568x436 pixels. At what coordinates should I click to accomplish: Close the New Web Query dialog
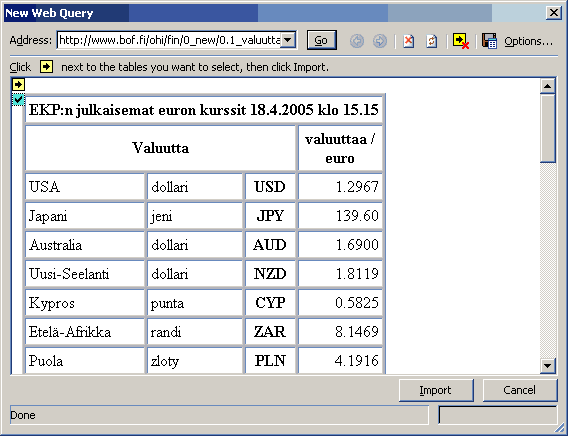(x=554, y=13)
